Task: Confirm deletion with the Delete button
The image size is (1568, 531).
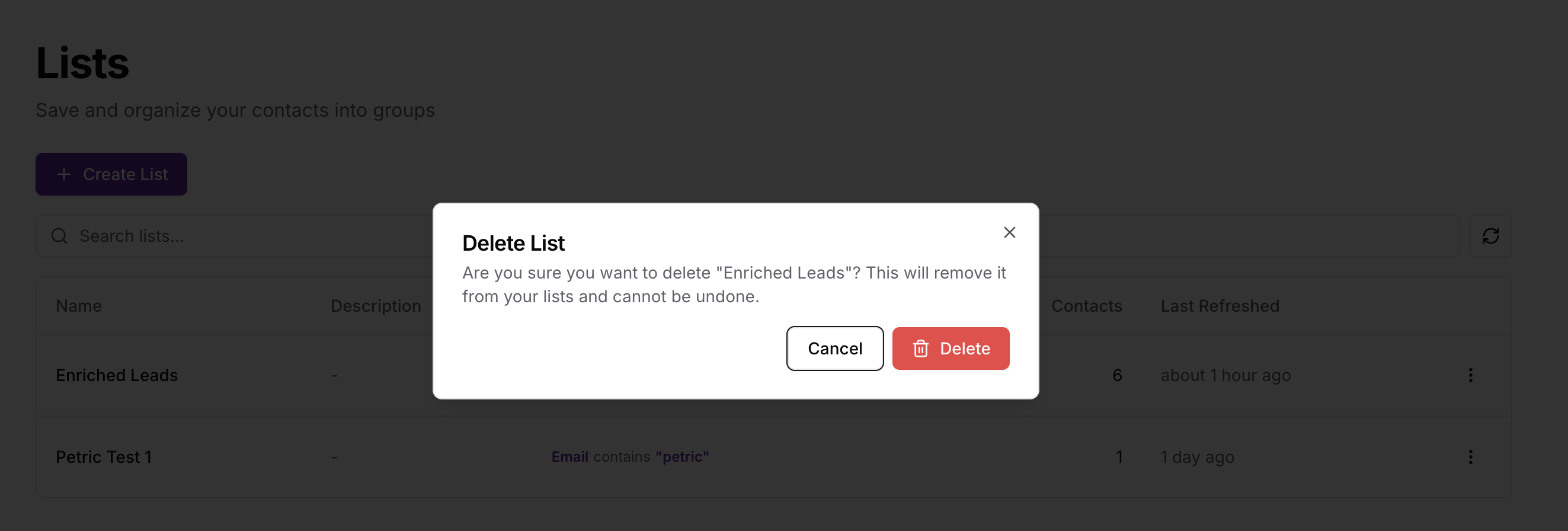Action: (950, 348)
